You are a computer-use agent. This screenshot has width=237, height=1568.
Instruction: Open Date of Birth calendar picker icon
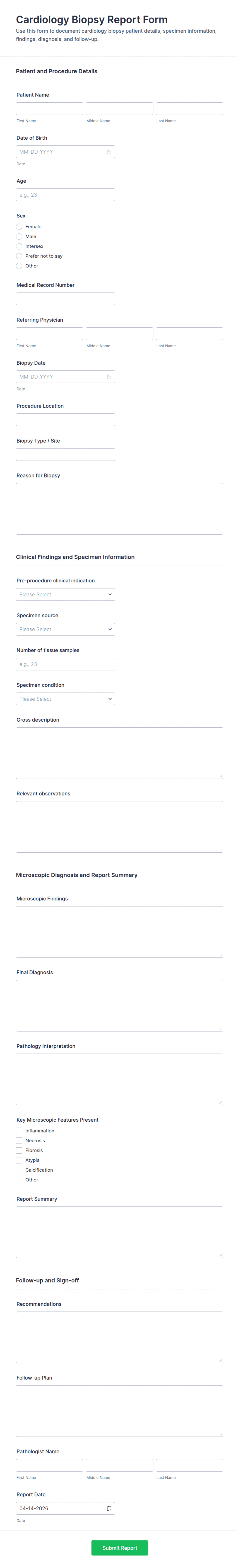tap(109, 152)
